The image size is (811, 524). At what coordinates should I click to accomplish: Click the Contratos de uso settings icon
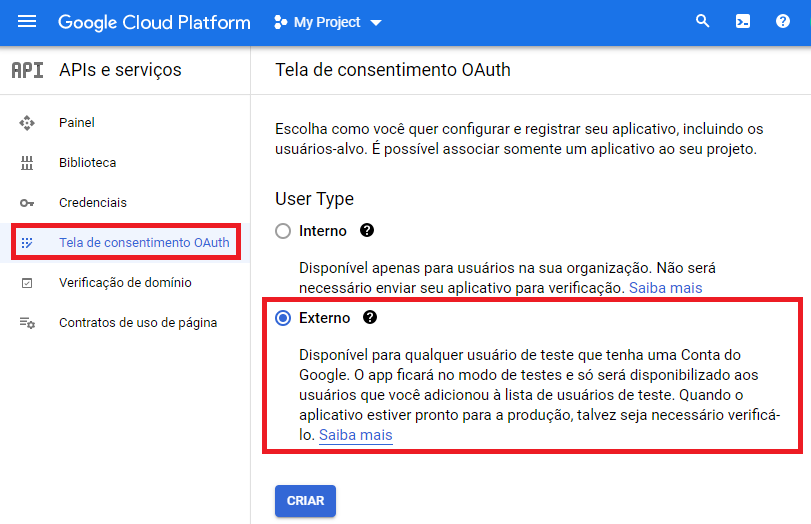coord(27,323)
